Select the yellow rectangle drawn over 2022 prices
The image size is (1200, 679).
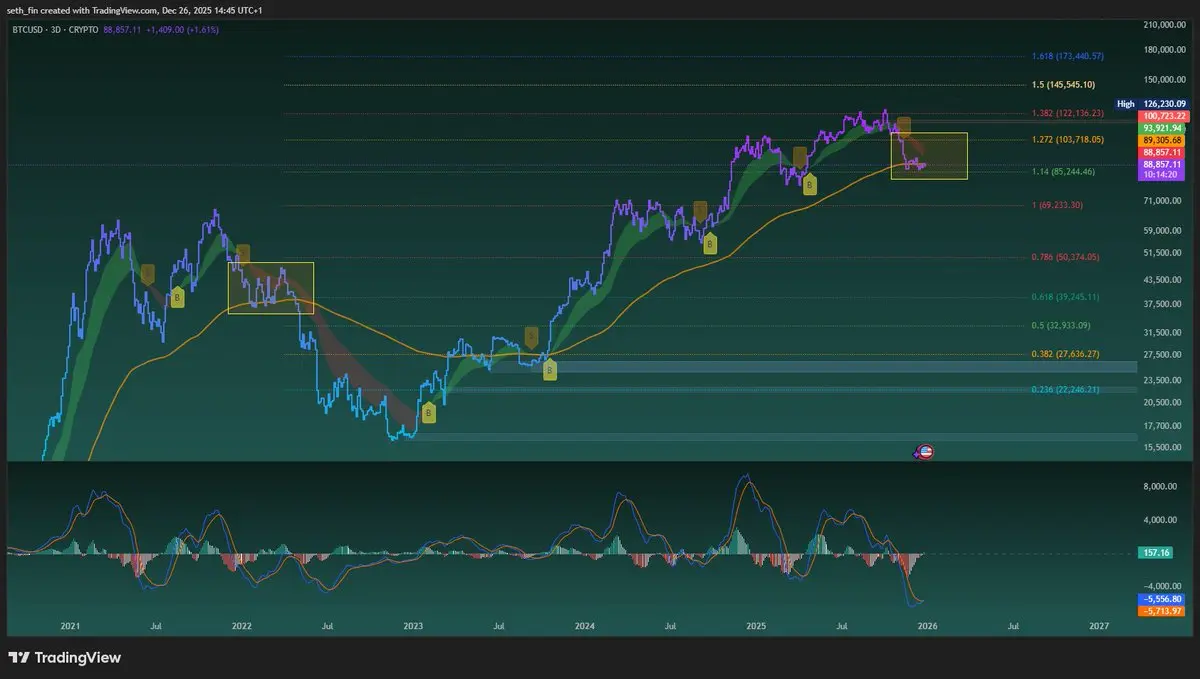click(271, 288)
